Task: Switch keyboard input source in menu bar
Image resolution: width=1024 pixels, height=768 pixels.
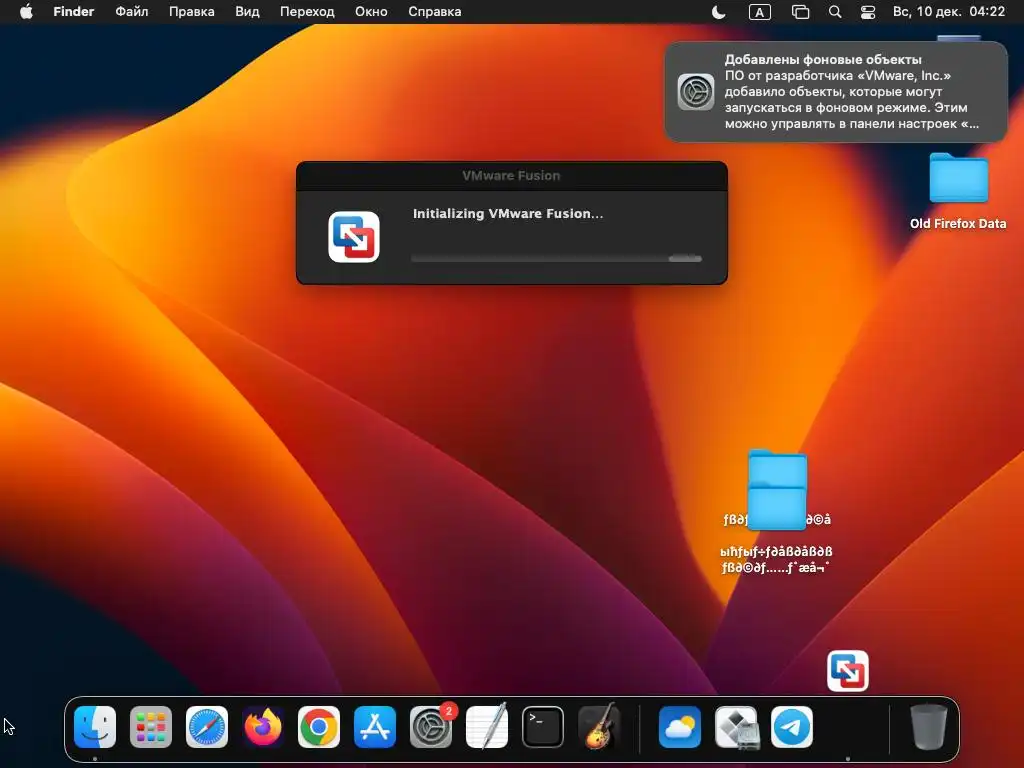Action: [760, 12]
